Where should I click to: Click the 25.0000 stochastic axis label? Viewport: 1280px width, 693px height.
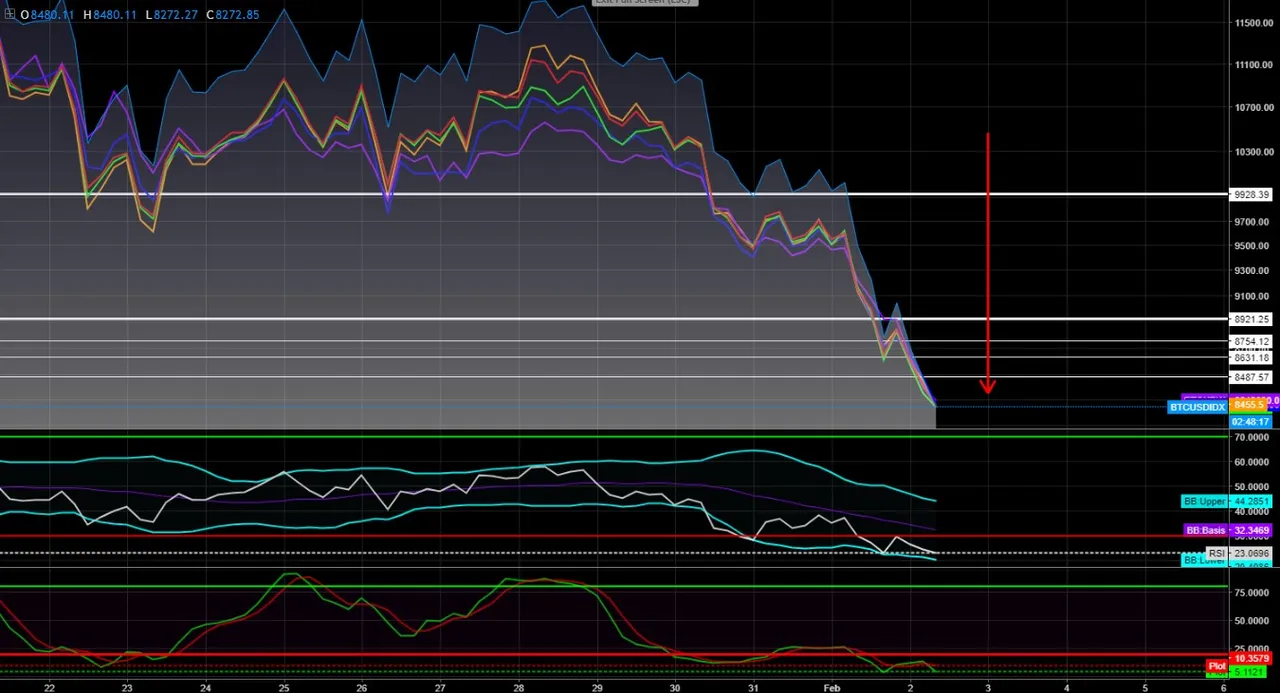[x=1254, y=646]
